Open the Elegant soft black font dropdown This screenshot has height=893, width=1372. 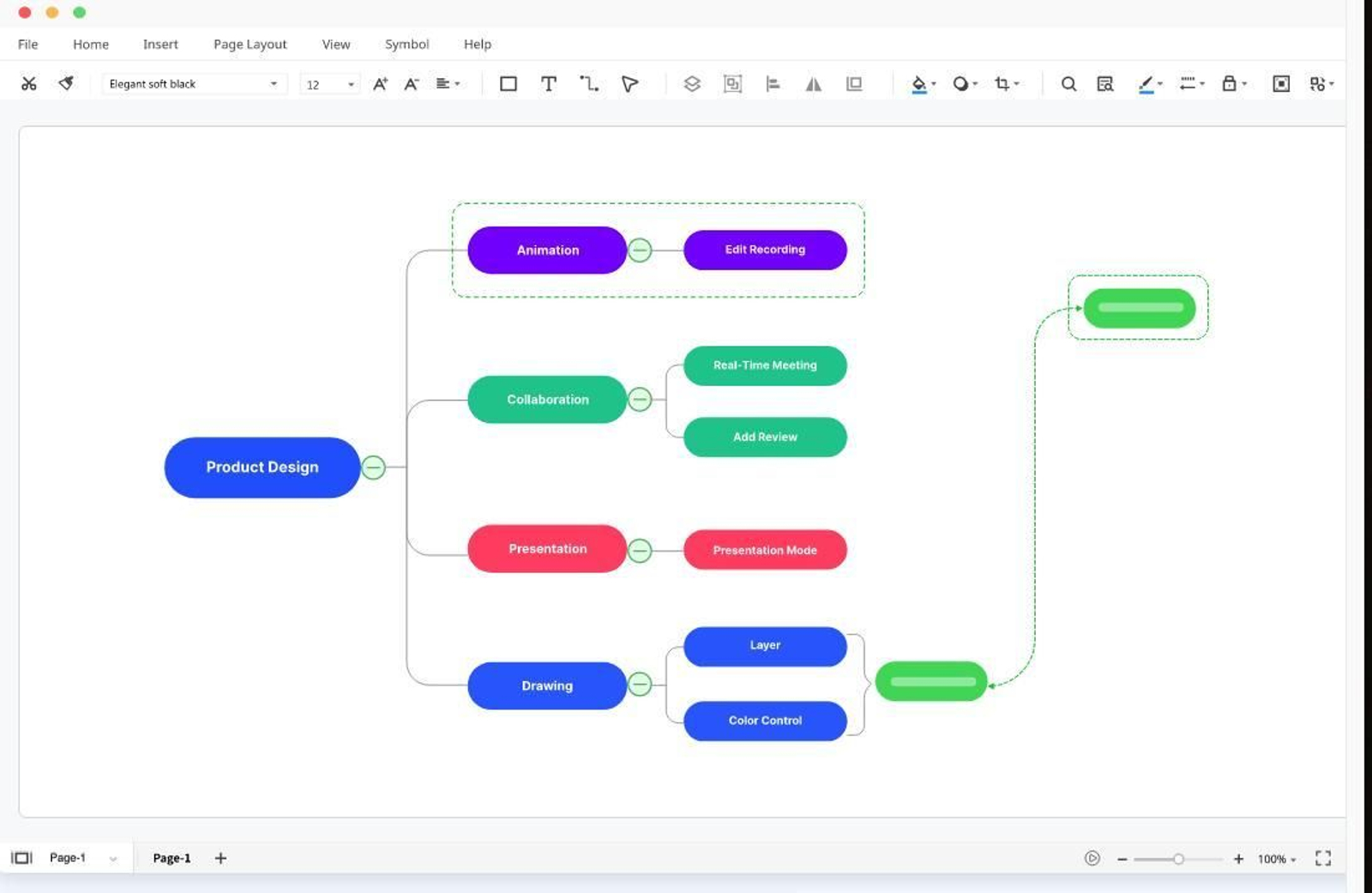tap(274, 83)
